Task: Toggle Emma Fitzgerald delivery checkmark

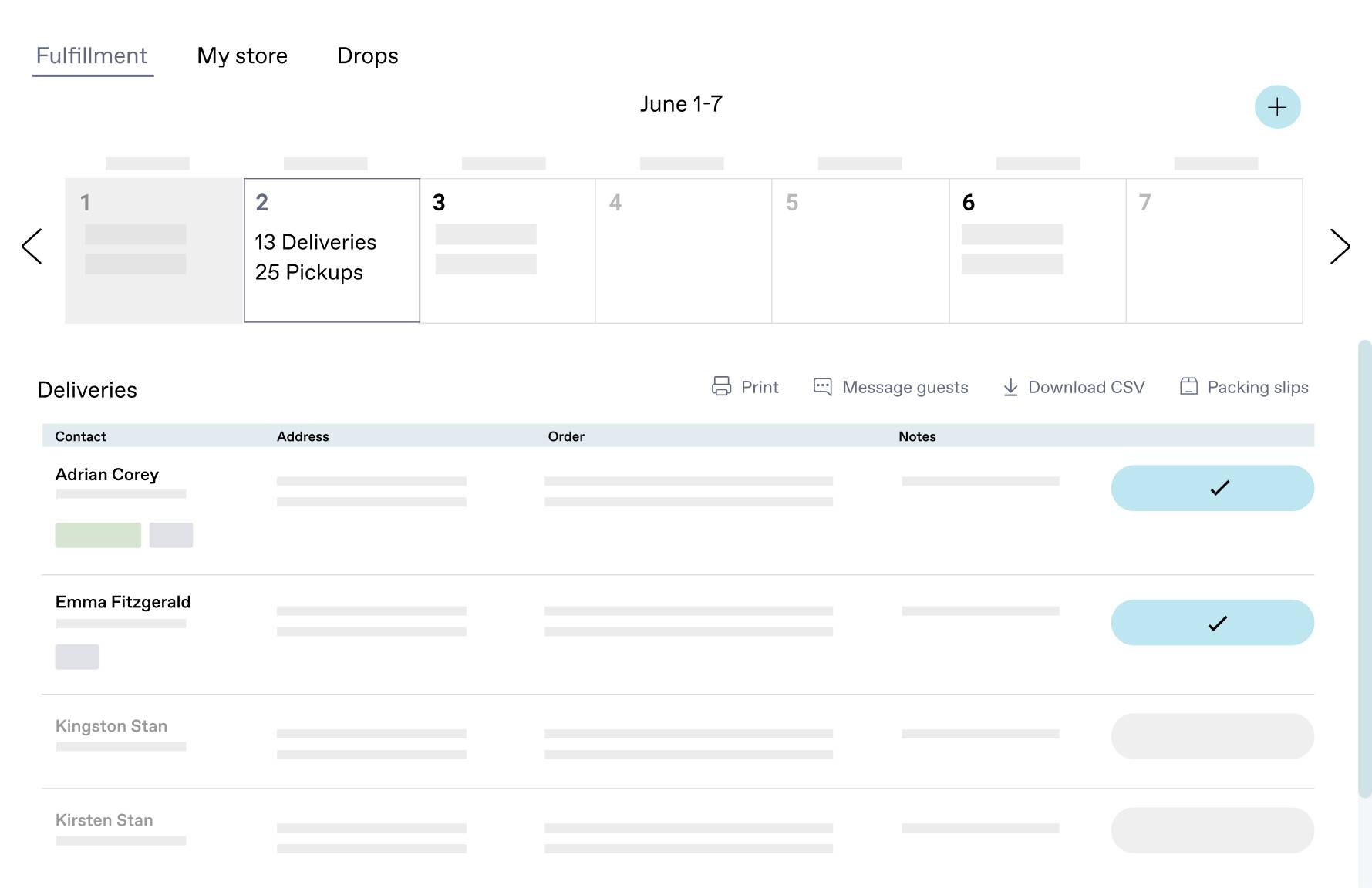Action: point(1212,623)
